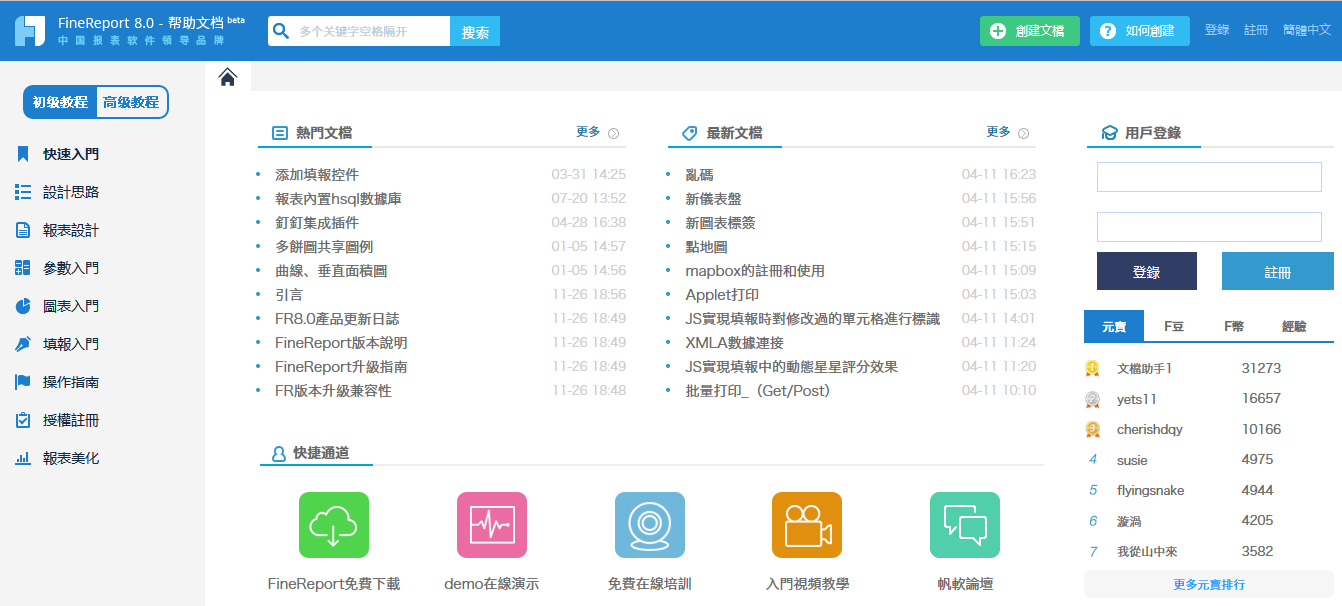Viewport: 1342px width, 606px height.
Task: Click the search magnifier icon
Action: 281,31
